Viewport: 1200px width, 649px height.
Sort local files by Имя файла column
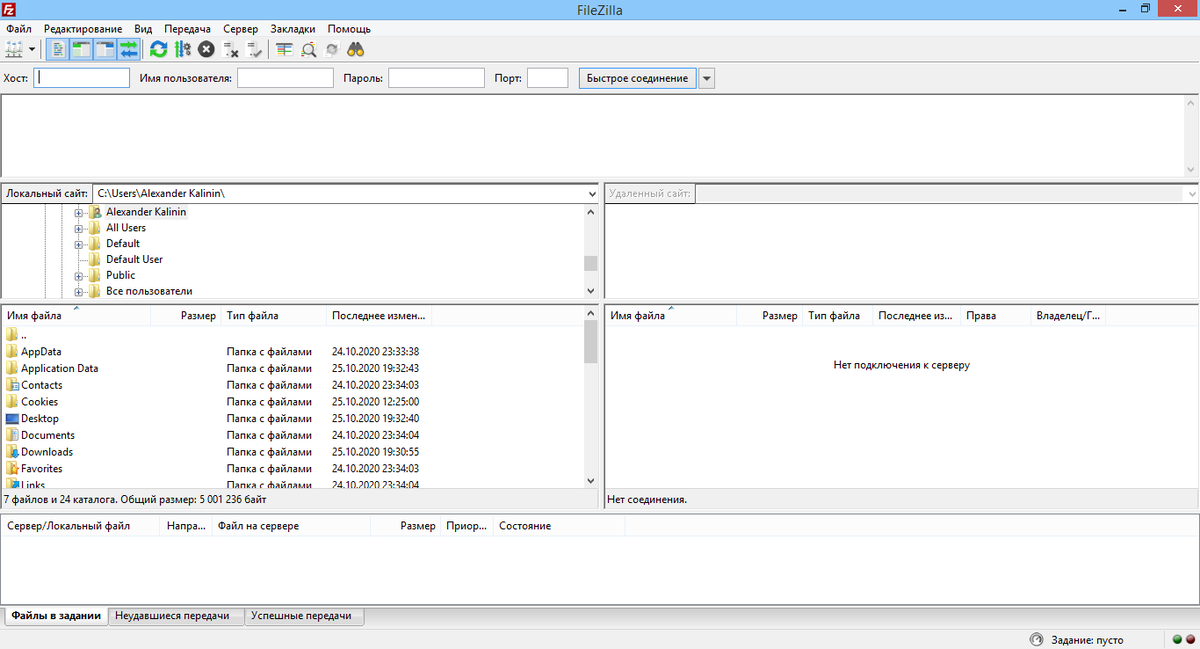(76, 316)
